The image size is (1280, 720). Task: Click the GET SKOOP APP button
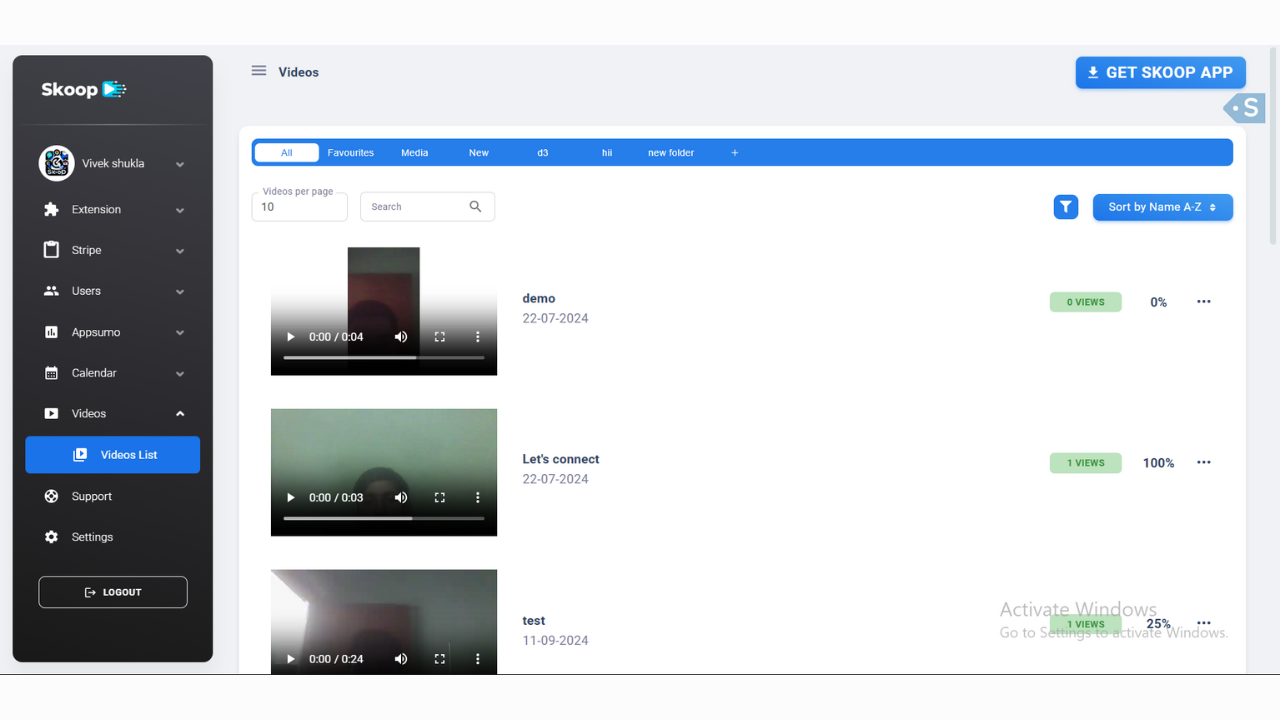(1161, 72)
